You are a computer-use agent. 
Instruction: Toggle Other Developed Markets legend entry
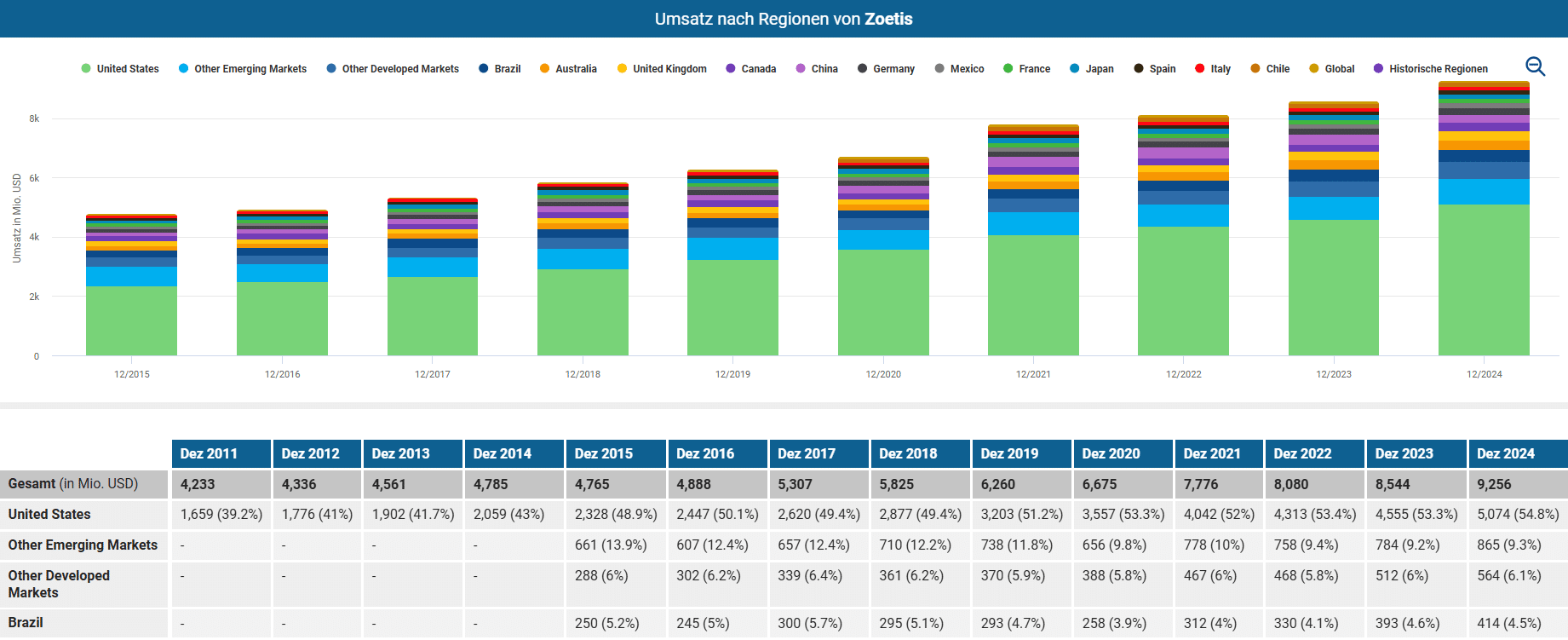(x=393, y=69)
